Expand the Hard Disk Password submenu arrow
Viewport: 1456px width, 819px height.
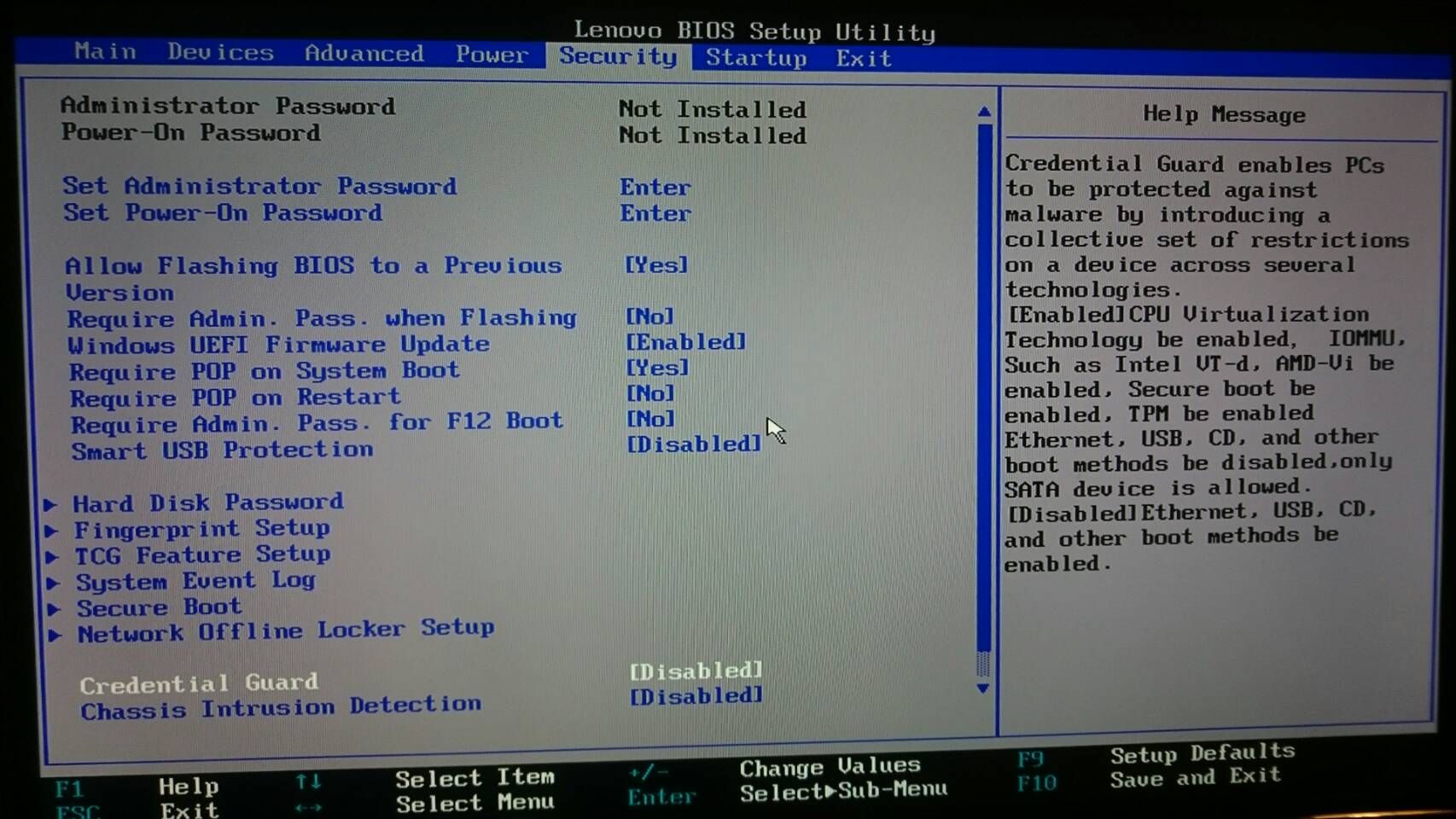coord(51,504)
